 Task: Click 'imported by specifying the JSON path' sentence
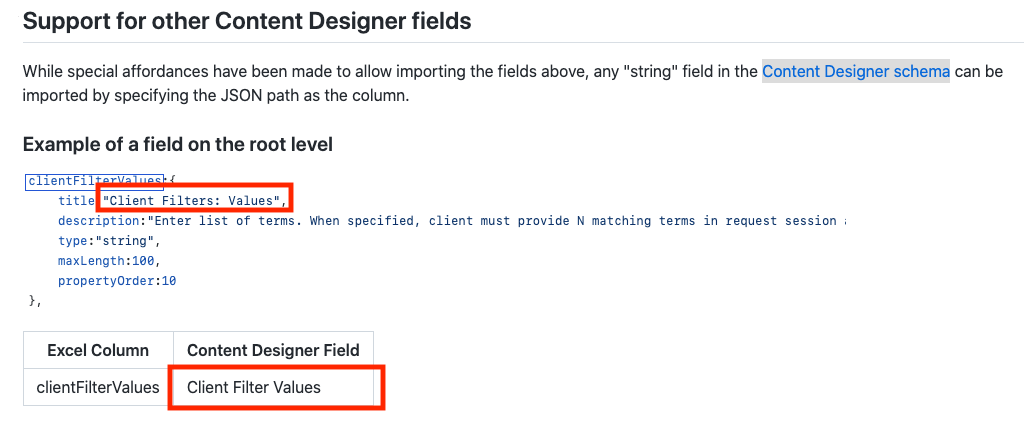click(x=216, y=96)
